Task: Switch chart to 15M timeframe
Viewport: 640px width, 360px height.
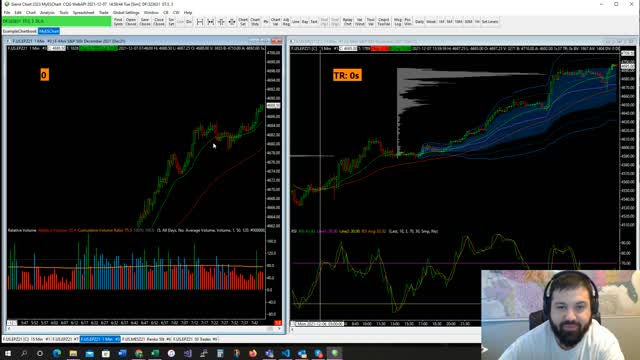Action: tap(458, 22)
